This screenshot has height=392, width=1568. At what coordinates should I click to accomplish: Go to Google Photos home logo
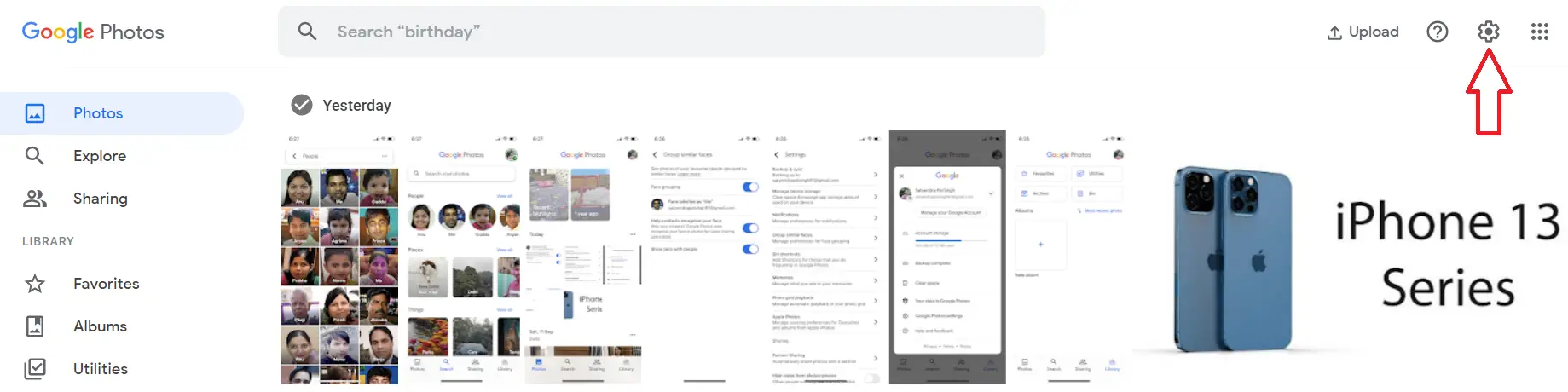click(93, 32)
